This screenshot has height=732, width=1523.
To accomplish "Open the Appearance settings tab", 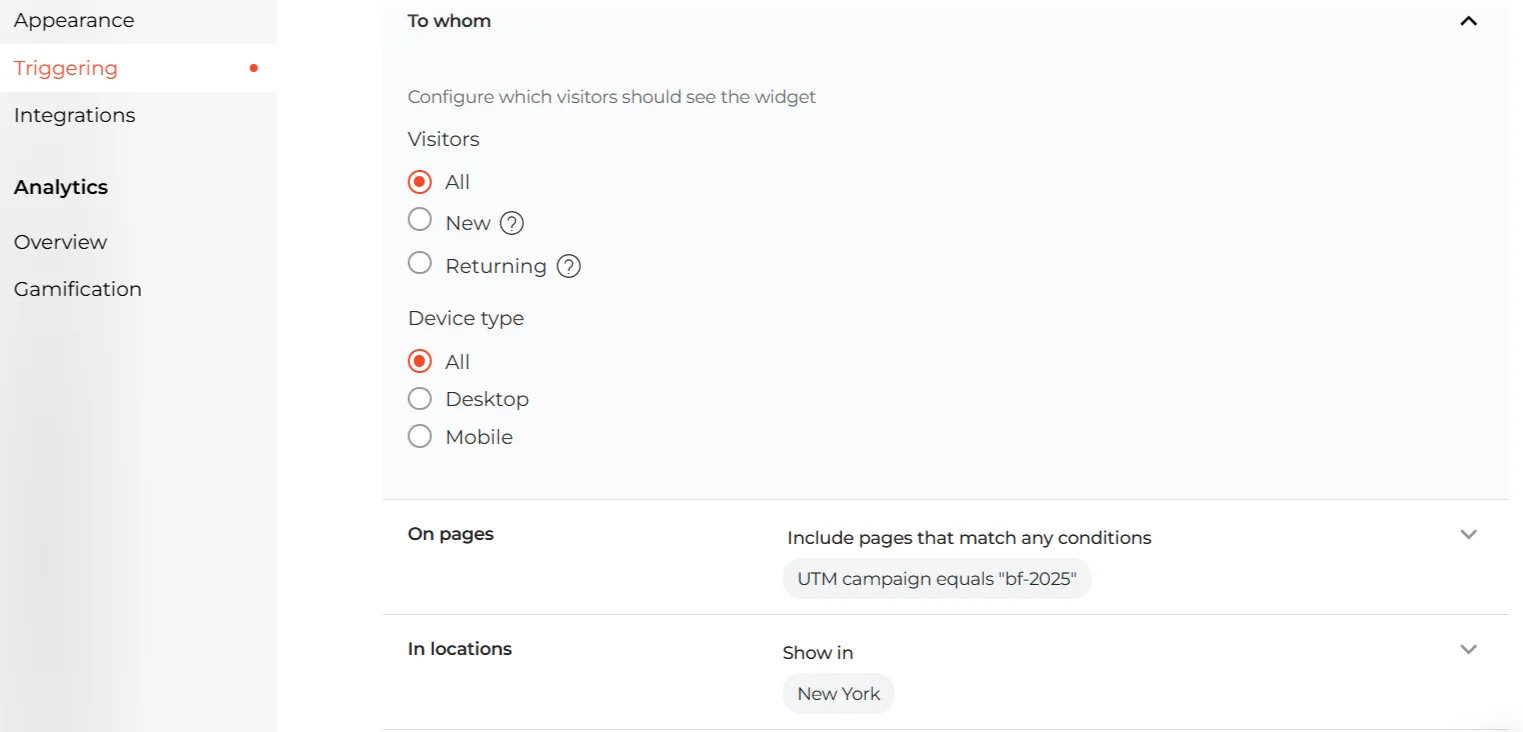I will tap(74, 20).
